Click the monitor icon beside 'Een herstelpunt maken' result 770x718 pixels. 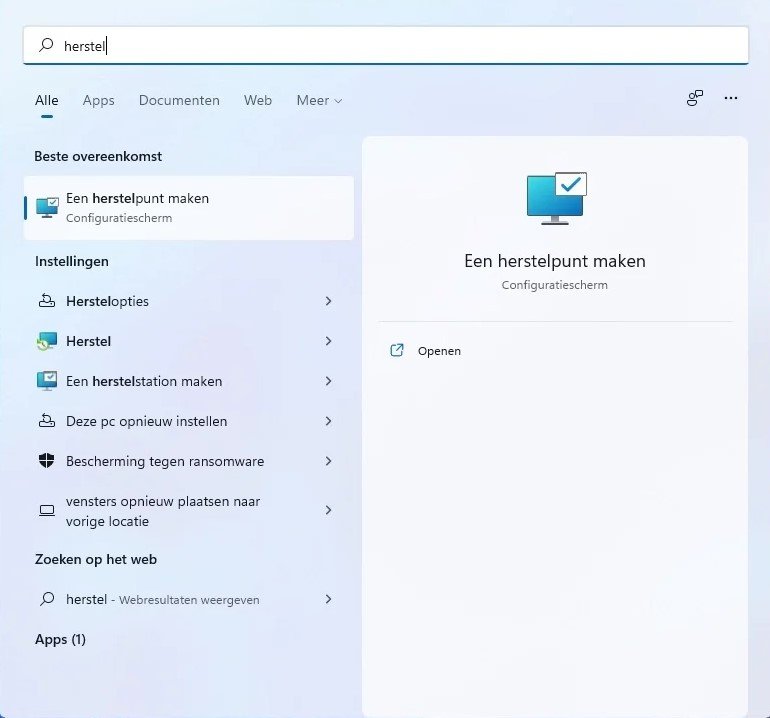pos(47,208)
